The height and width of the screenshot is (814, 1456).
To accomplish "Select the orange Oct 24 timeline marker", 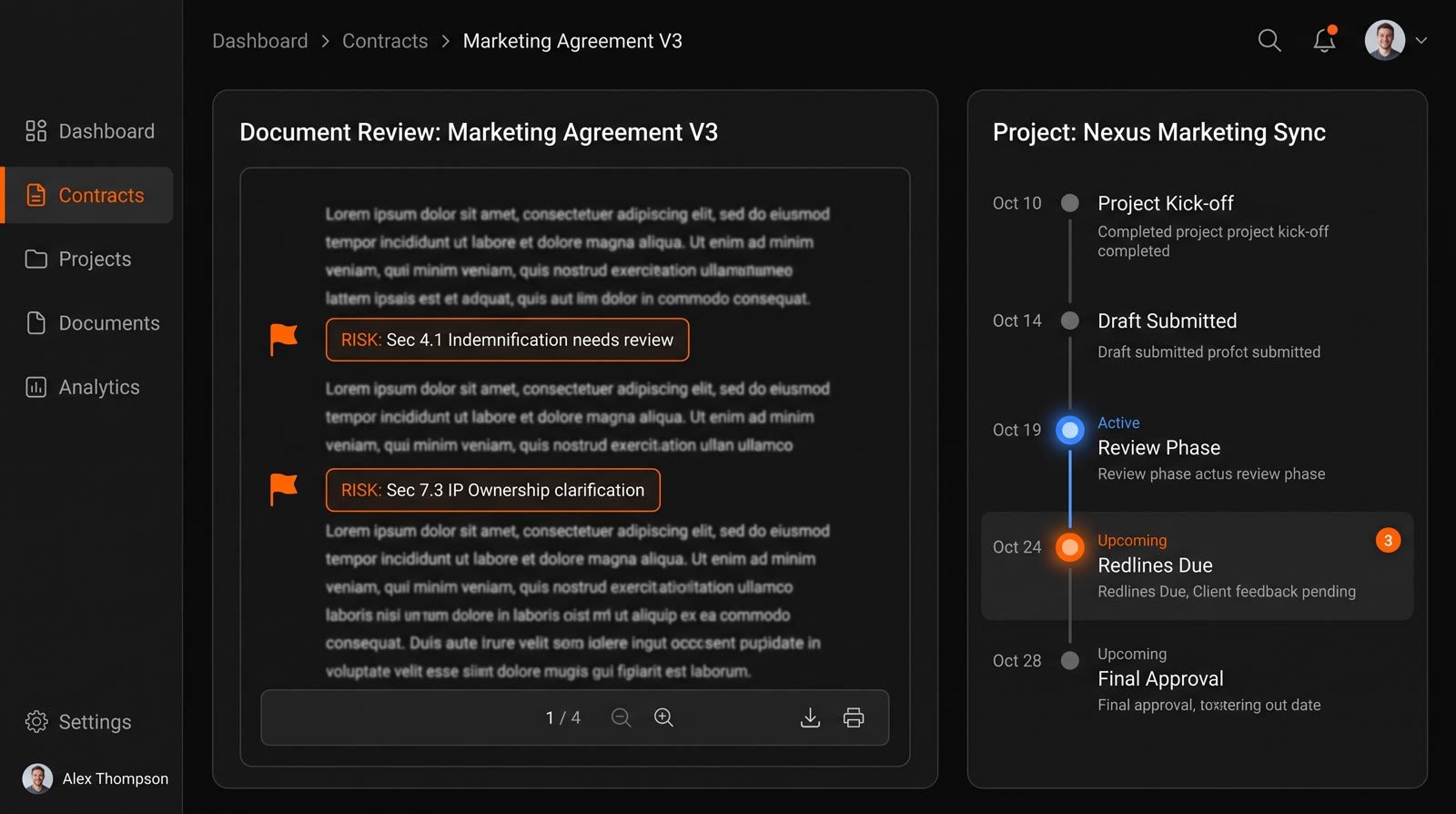I will point(1070,547).
